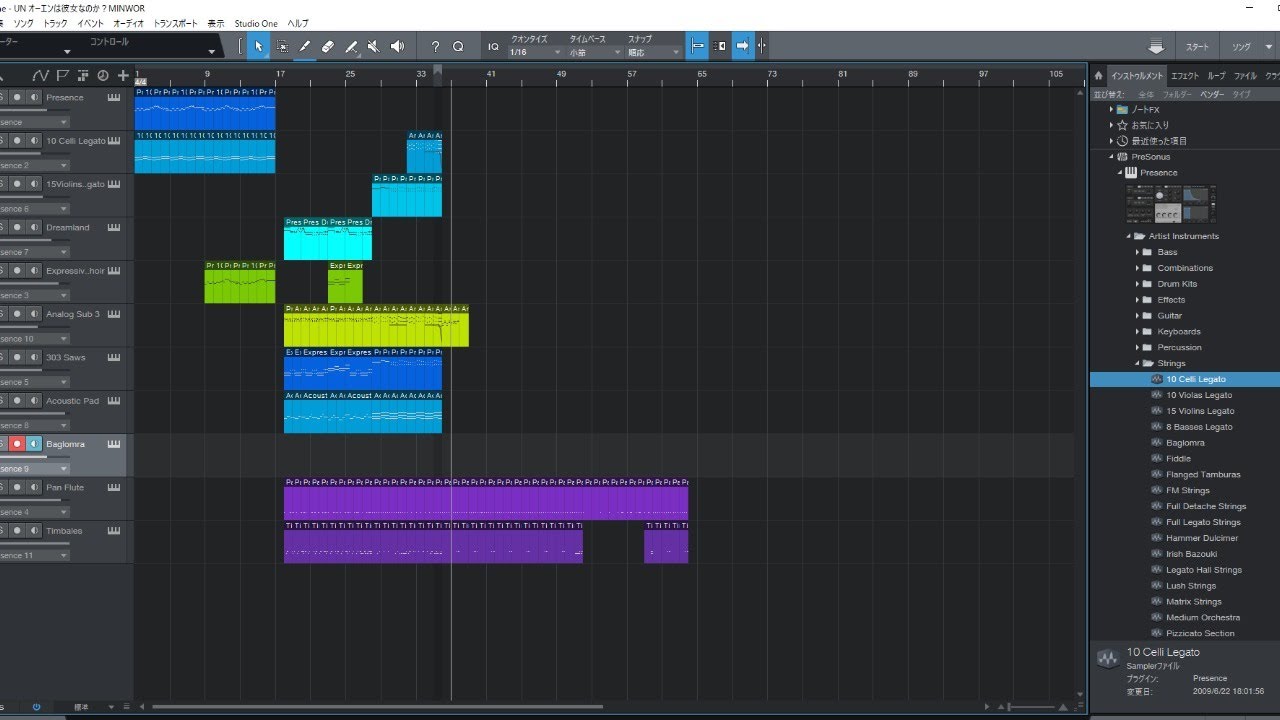Collapse the Strings folder

(1138, 363)
